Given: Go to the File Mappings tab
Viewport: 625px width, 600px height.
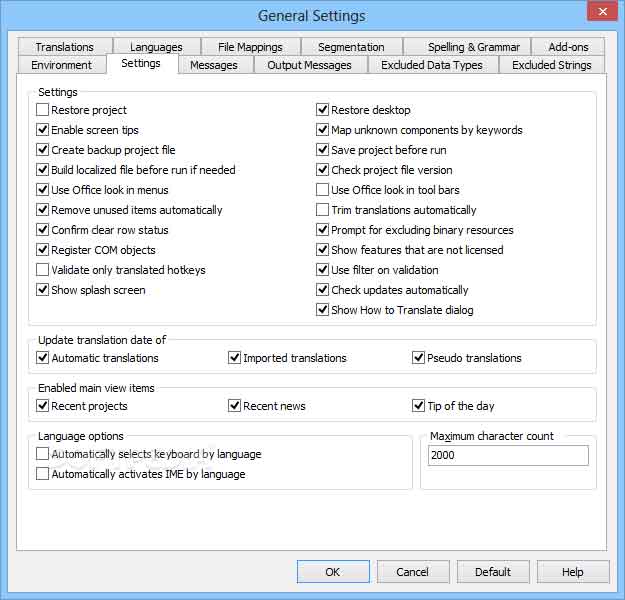Looking at the screenshot, I should click(x=249, y=47).
